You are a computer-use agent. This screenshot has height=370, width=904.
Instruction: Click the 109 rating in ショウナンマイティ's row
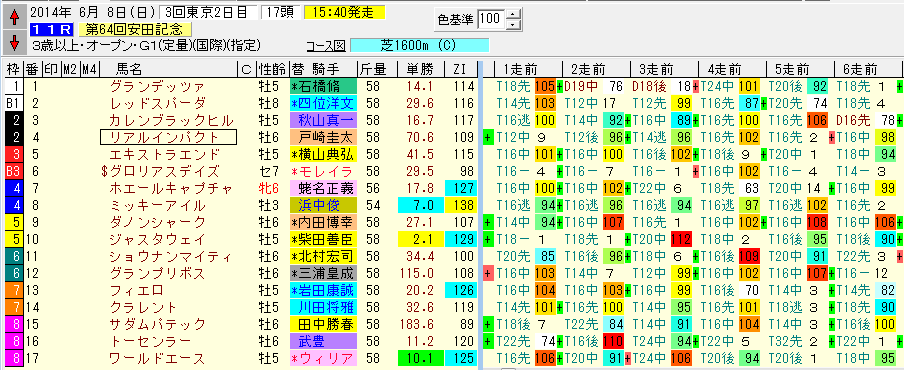click(748, 256)
